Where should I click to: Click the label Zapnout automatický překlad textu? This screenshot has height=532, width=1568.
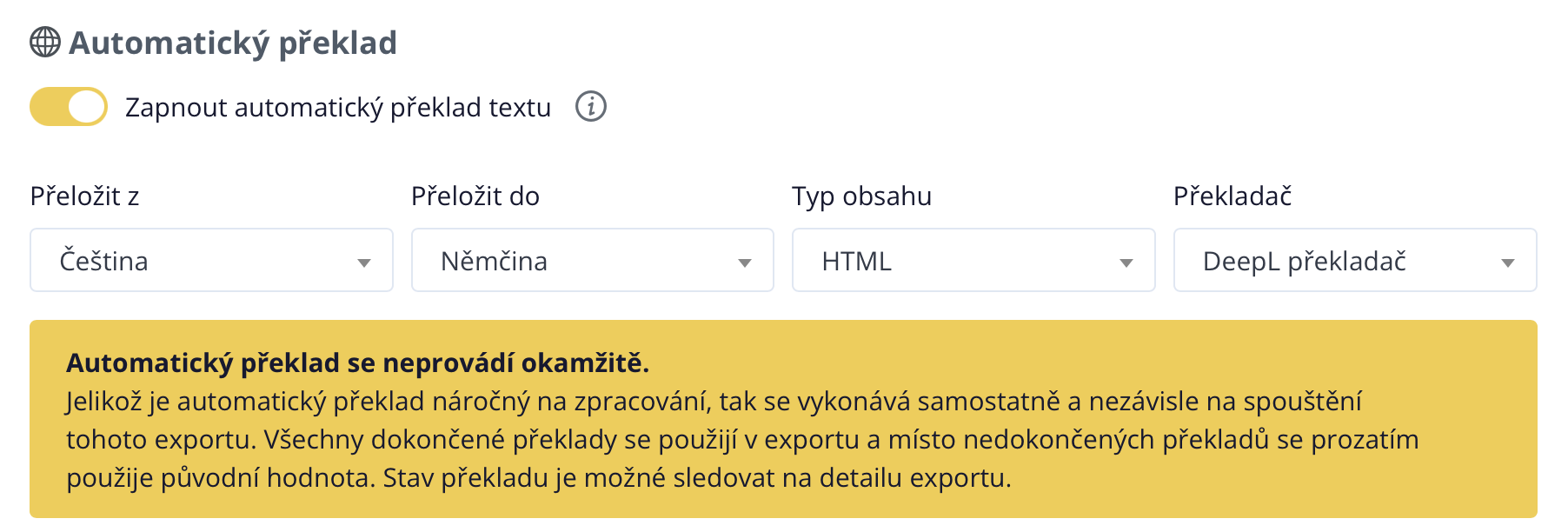(x=338, y=107)
